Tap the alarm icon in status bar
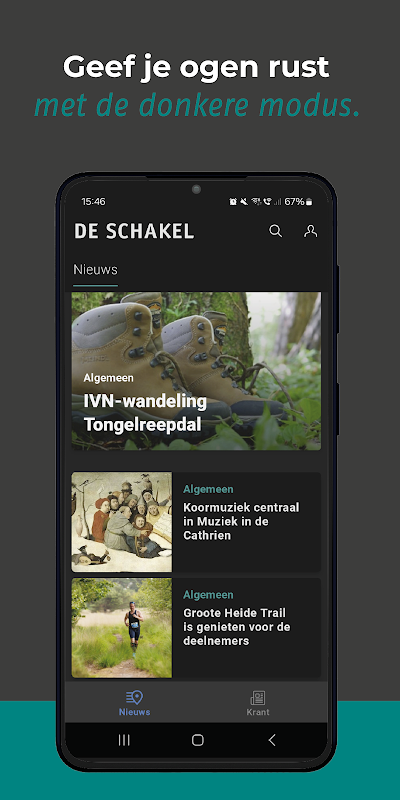400x800 pixels. click(233, 202)
